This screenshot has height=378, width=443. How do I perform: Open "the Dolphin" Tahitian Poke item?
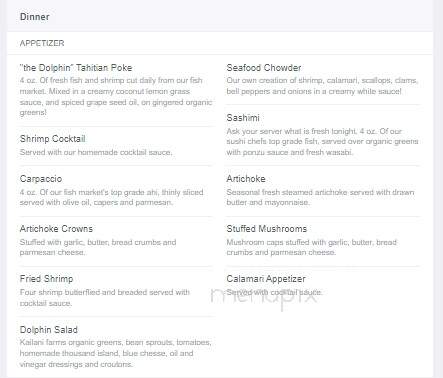pyautogui.click(x=76, y=68)
